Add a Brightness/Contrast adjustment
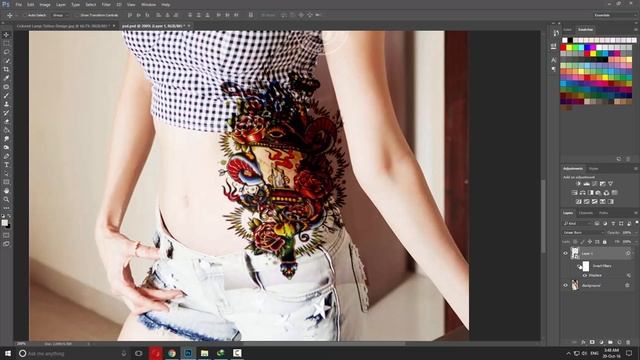 578,184
